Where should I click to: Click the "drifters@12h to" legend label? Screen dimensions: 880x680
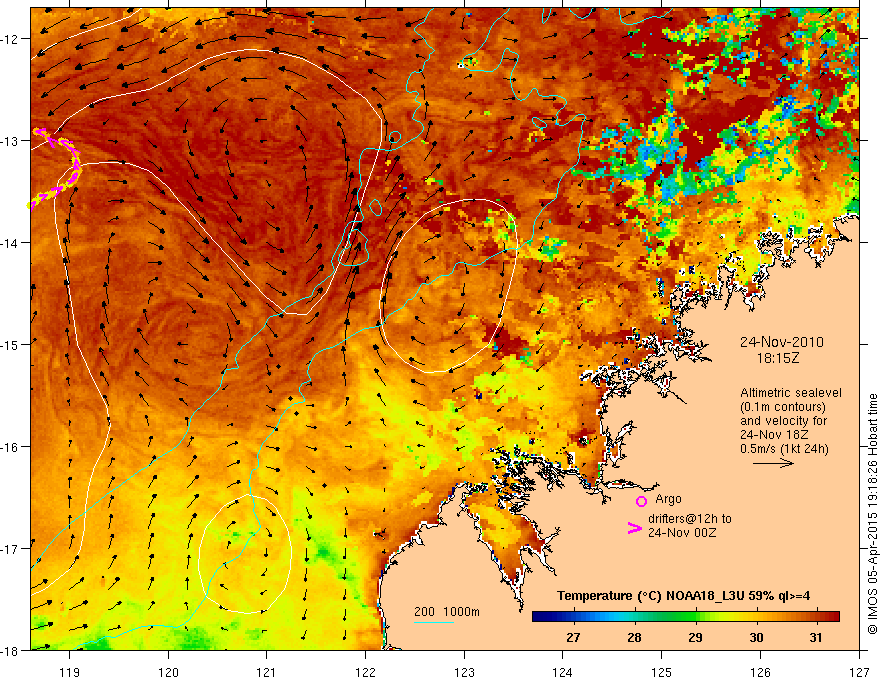tap(690, 518)
